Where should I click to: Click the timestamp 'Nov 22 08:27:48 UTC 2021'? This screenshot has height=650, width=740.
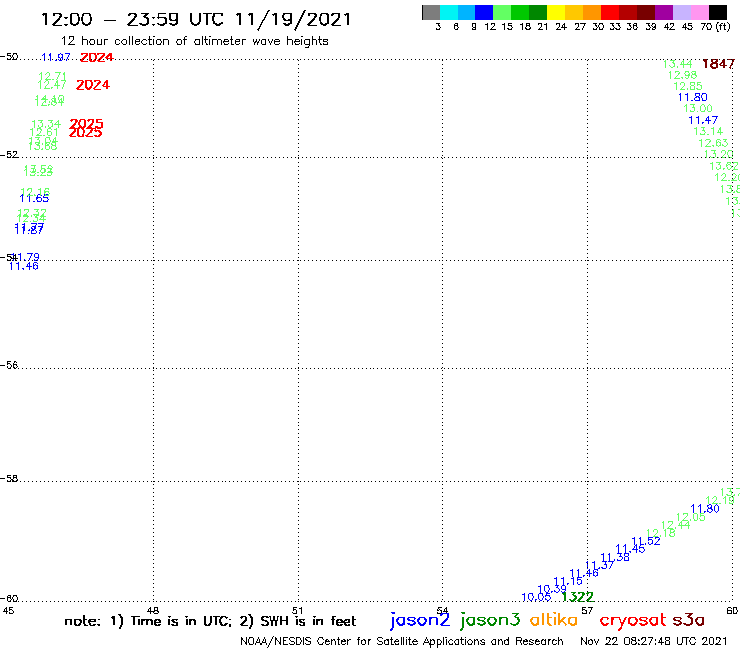pos(654,641)
